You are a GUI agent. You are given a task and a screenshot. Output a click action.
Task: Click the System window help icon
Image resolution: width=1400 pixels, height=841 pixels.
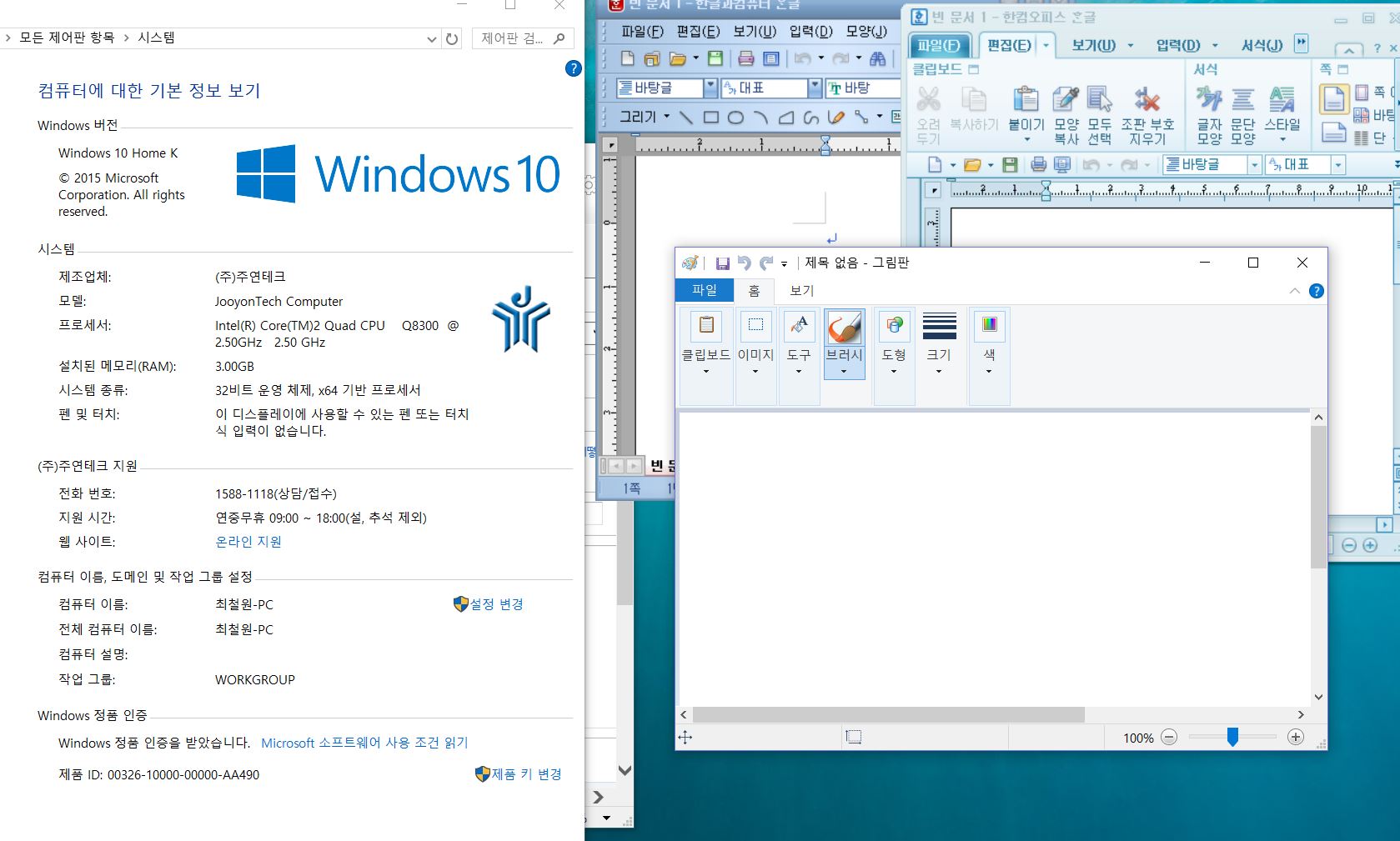(x=573, y=68)
